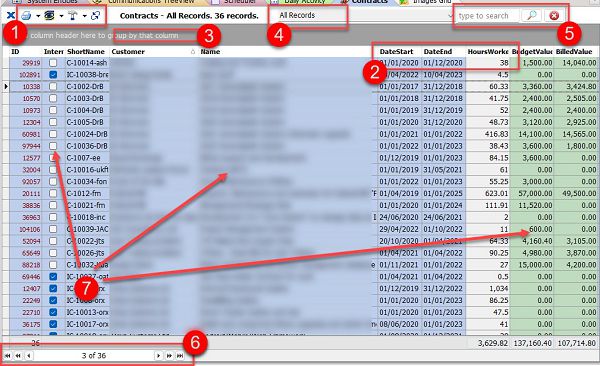Image resolution: width=600 pixels, height=366 pixels.
Task: Jump to the last record in navigator
Action: 180,356
